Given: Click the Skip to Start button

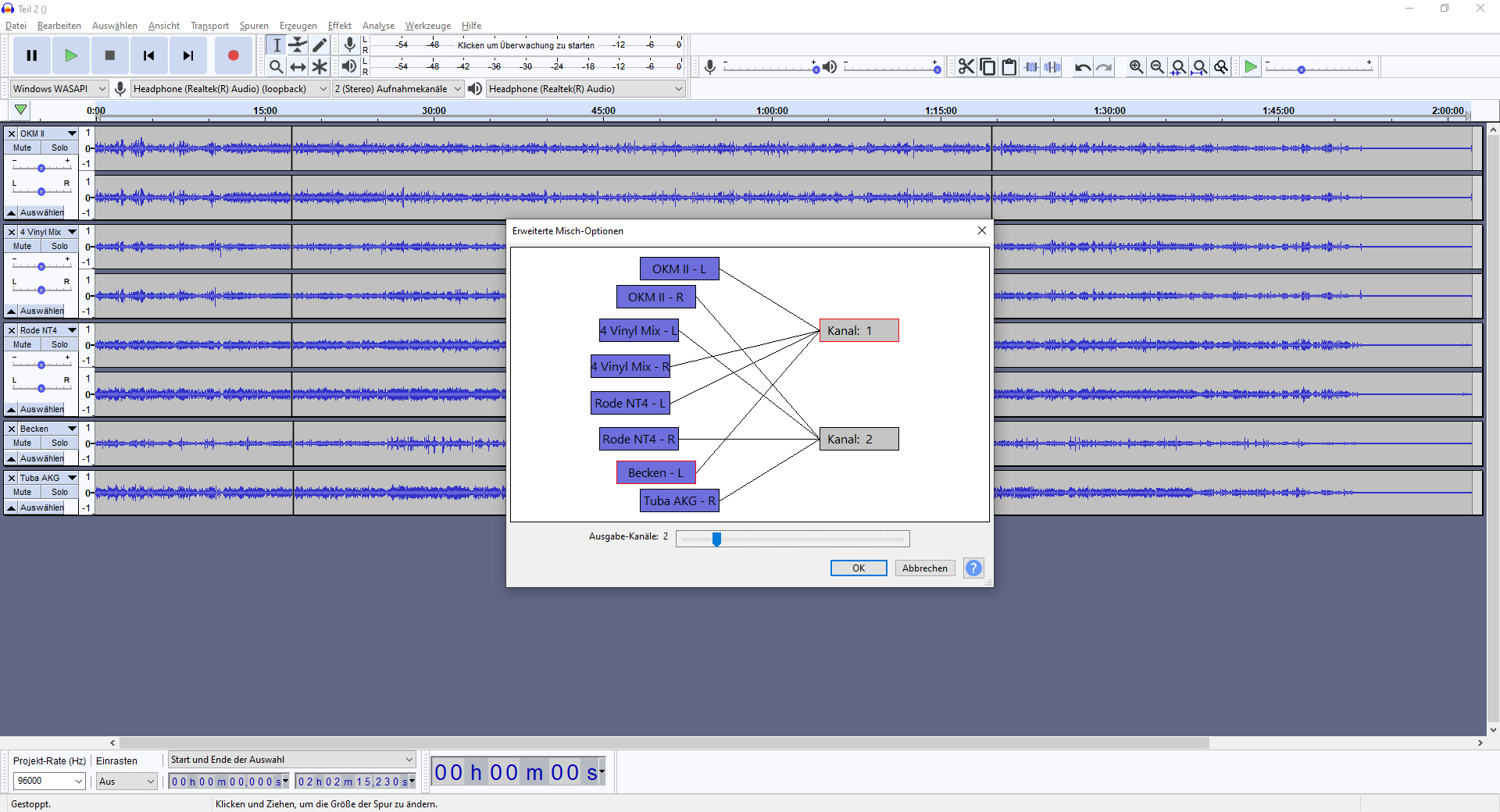Looking at the screenshot, I should click(x=148, y=55).
